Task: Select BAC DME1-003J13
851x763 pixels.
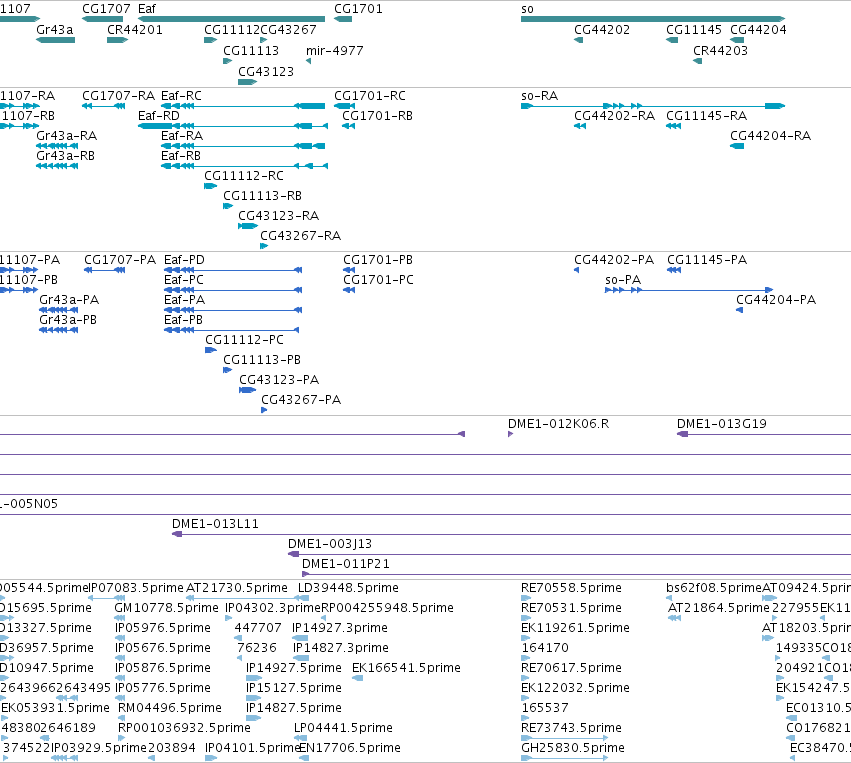Action: (x=330, y=544)
